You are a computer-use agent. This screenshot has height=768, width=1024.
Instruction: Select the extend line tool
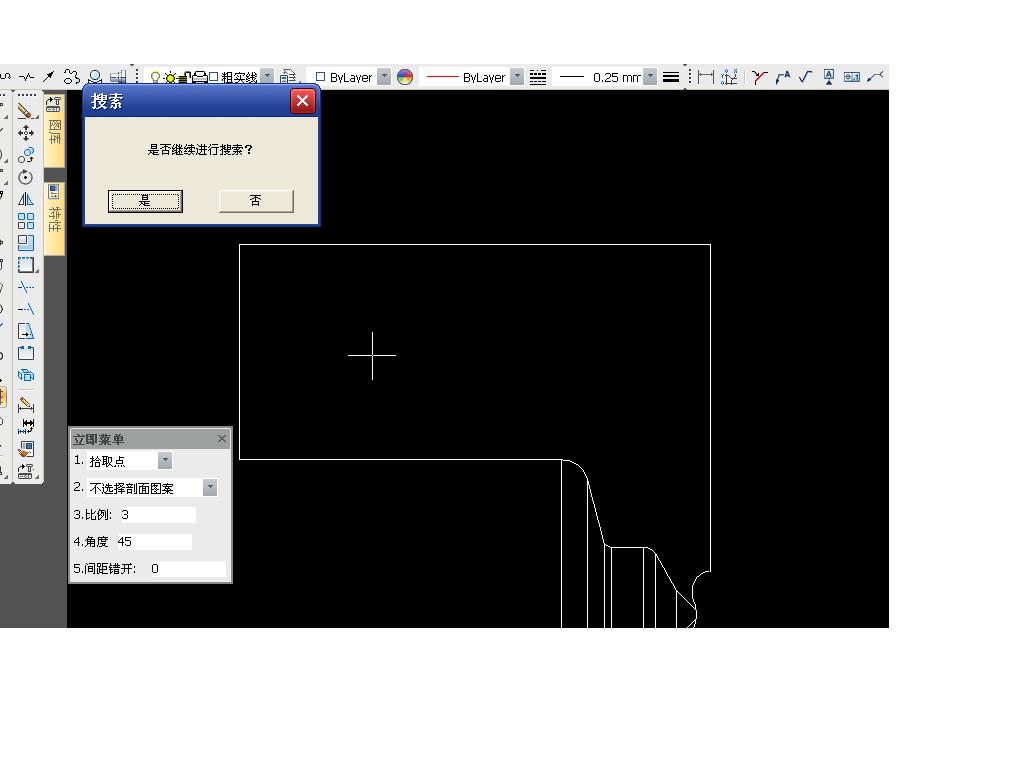click(25, 309)
